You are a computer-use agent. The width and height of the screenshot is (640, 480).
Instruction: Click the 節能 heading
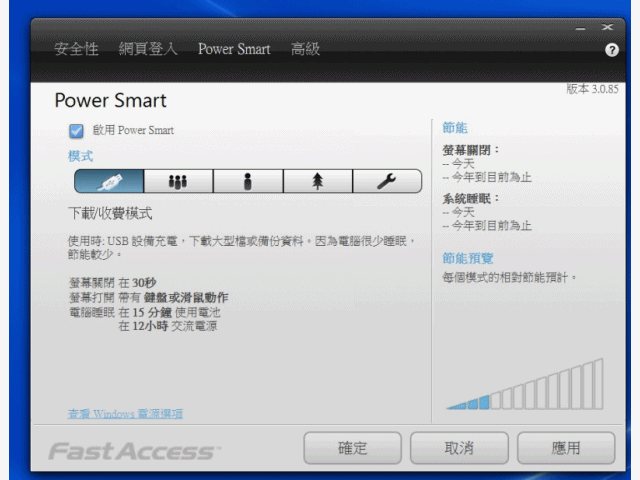[x=455, y=128]
